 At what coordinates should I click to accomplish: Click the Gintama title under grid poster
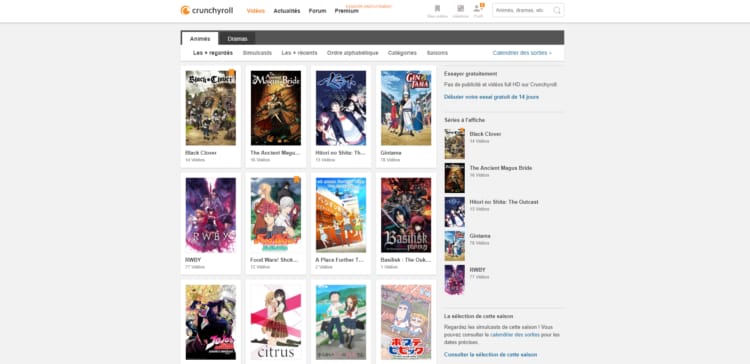[x=391, y=153]
